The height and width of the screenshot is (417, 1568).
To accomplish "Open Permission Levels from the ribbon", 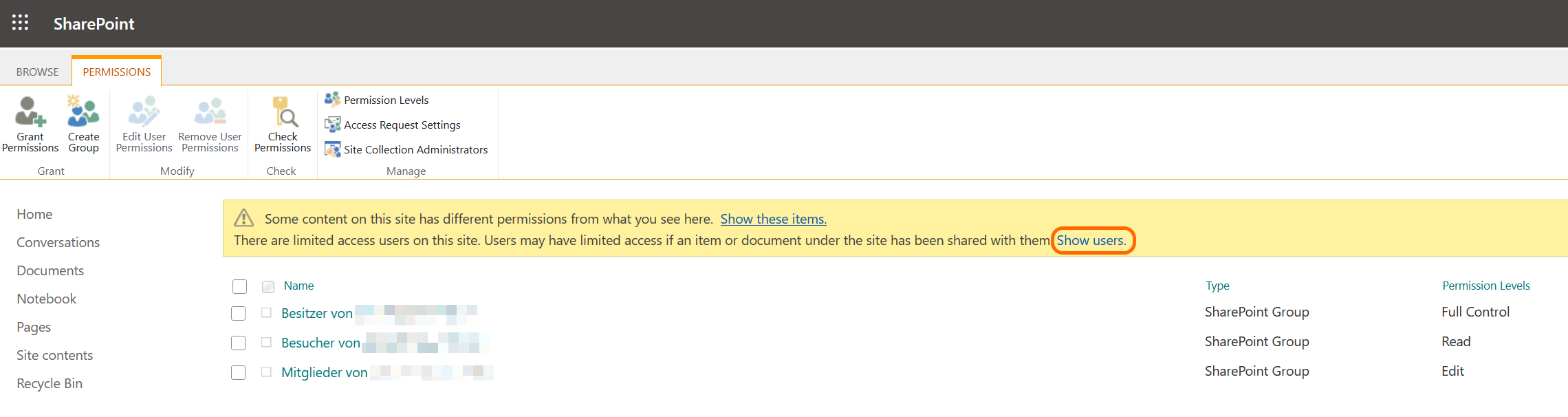I will point(386,100).
